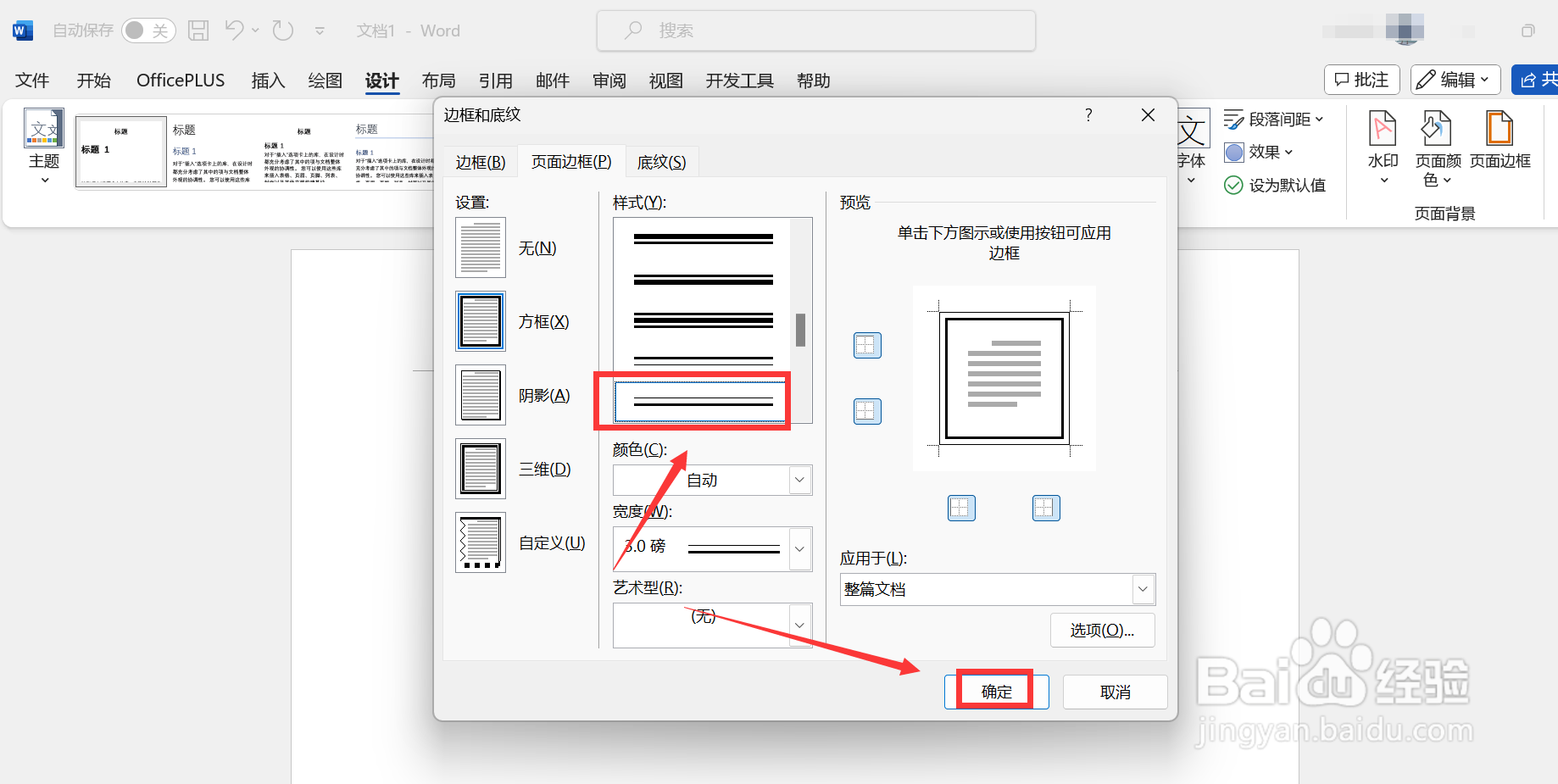Click the dialog help question mark
This screenshot has width=1558, height=784.
[1088, 115]
